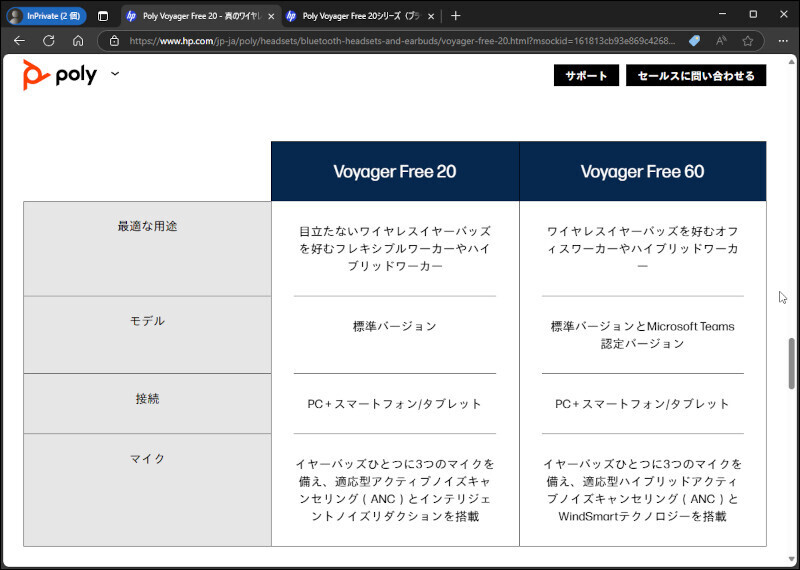This screenshot has width=800, height=570.
Task: Click the セールスに問い合わせる button
Action: (x=696, y=76)
